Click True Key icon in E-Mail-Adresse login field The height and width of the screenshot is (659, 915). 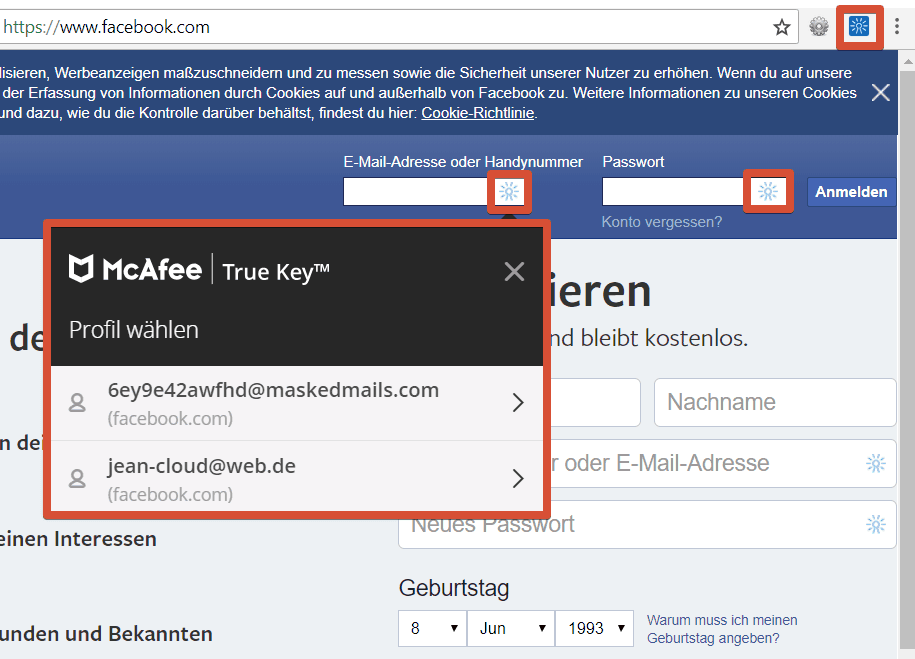click(509, 191)
